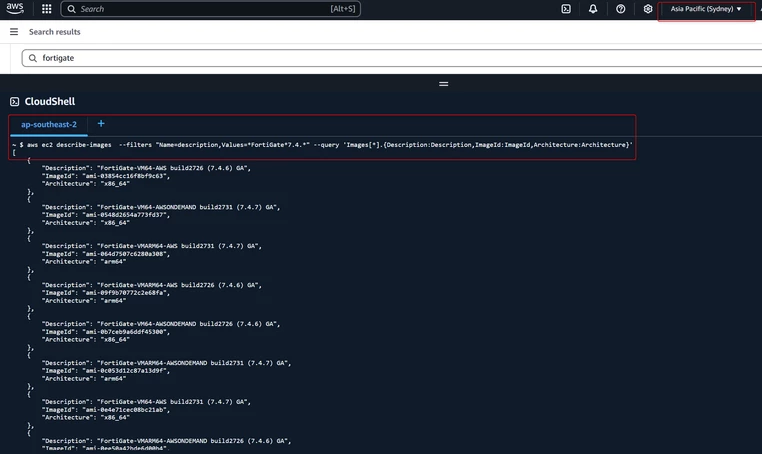Screen dimensions: 762x454
Task: Open the services grid menu
Action: pos(47,9)
